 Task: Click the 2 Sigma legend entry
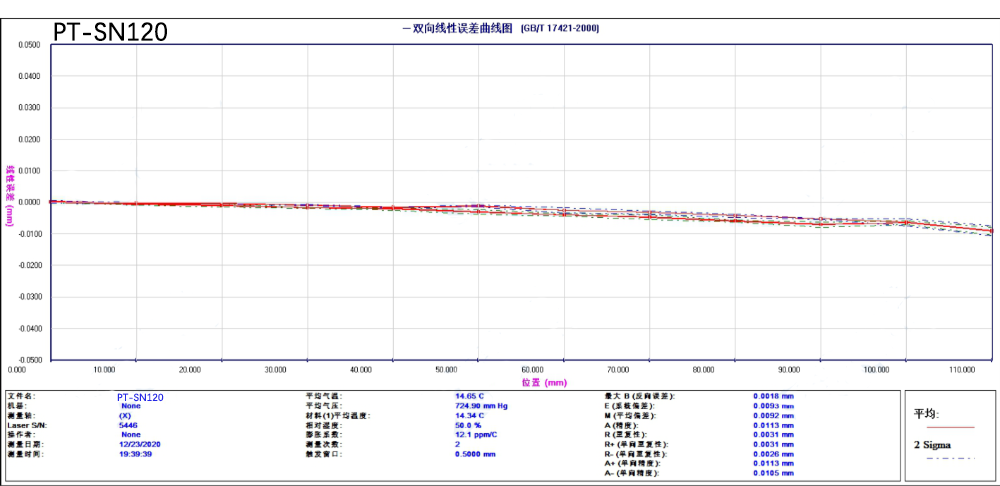931,444
